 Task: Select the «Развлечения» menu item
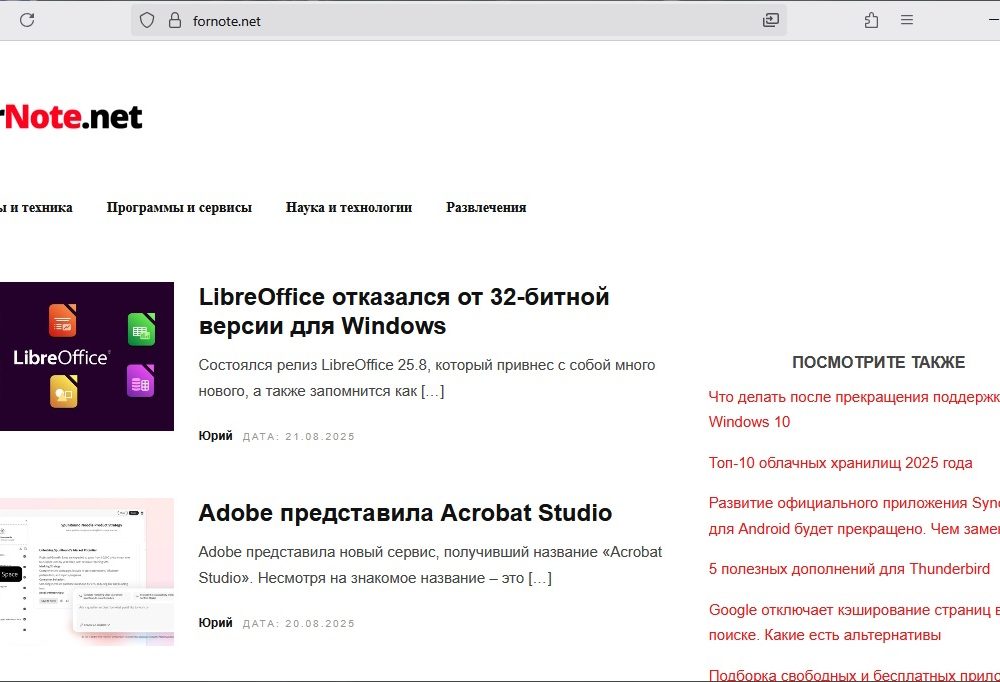coord(486,208)
